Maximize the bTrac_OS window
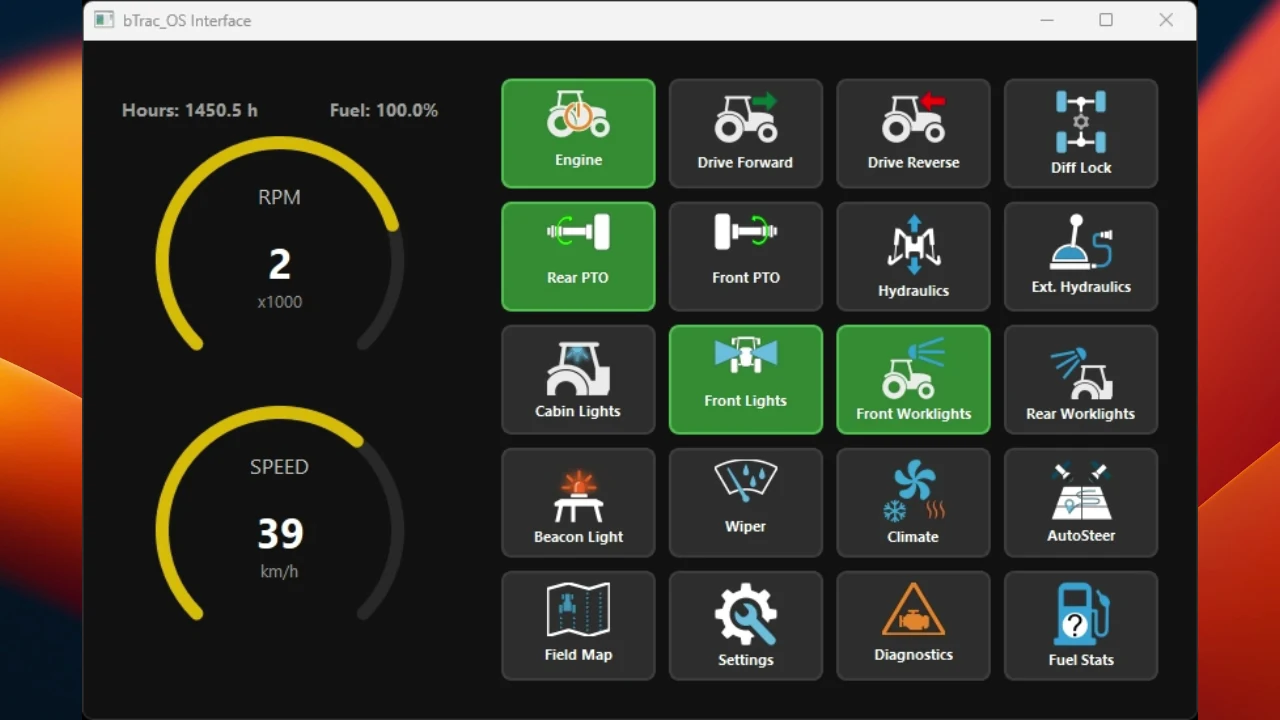The image size is (1280, 720). pyautogui.click(x=1106, y=20)
